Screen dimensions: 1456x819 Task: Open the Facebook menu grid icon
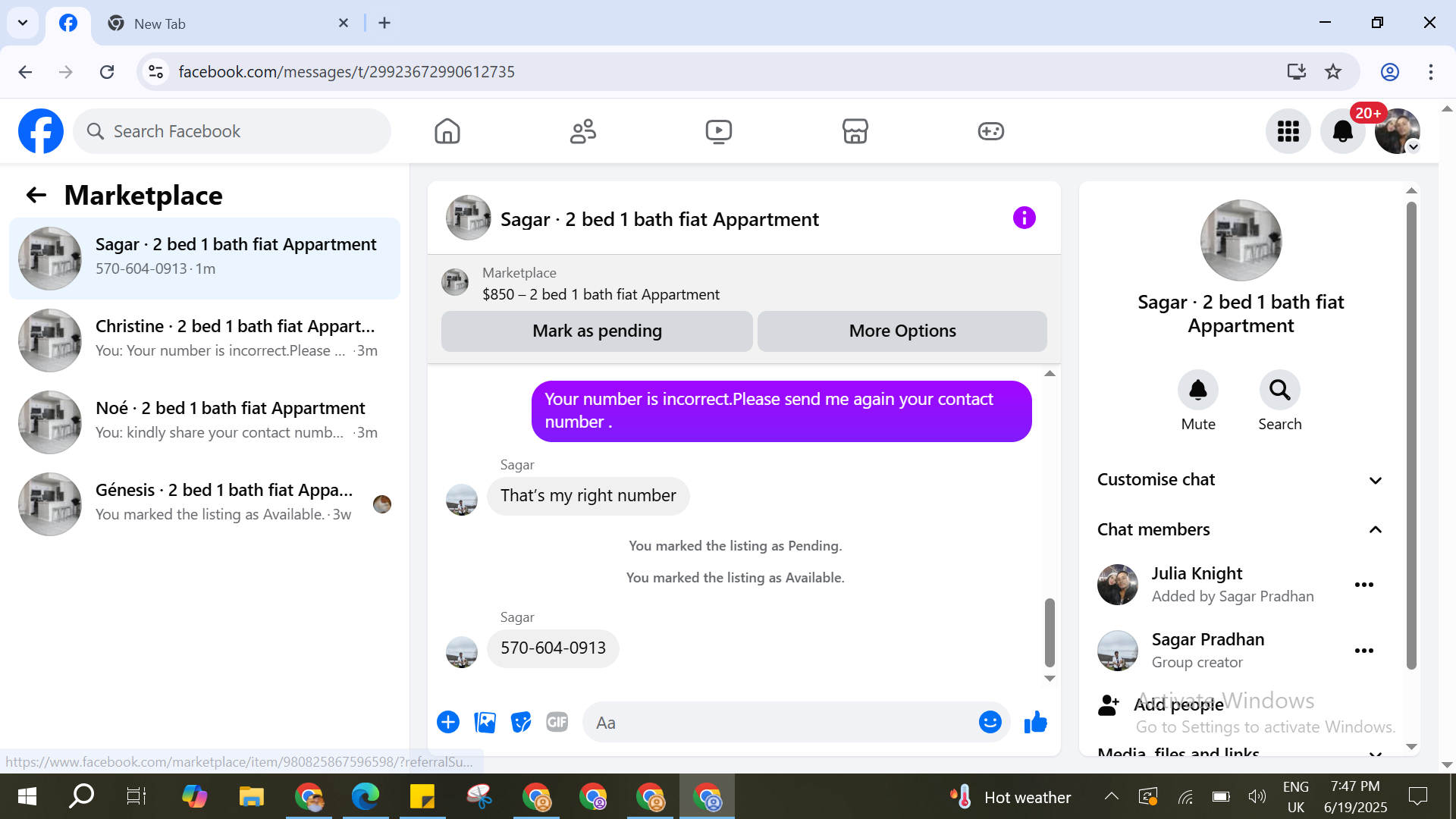(x=1288, y=131)
